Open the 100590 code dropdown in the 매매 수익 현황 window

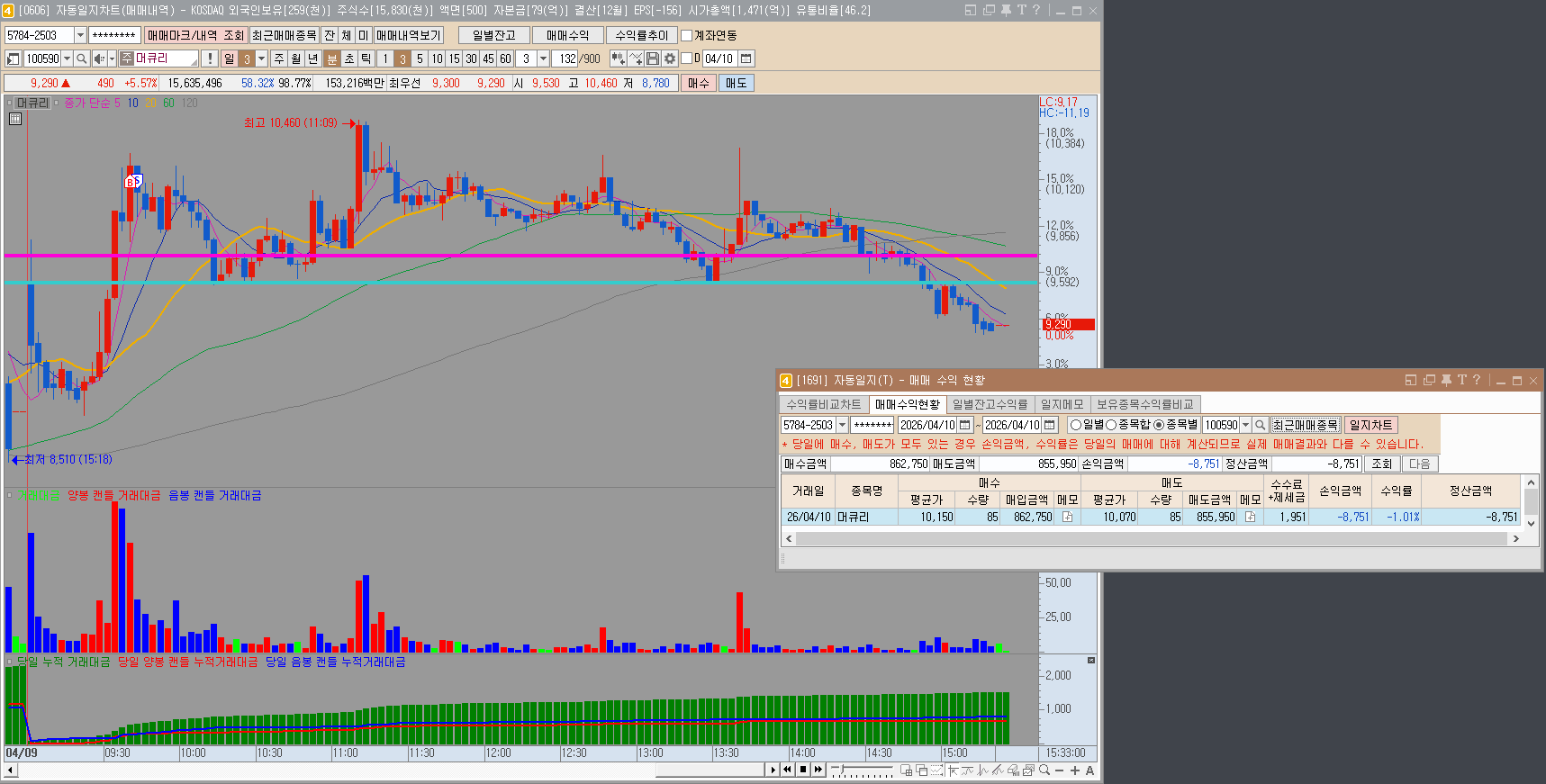tap(1246, 425)
